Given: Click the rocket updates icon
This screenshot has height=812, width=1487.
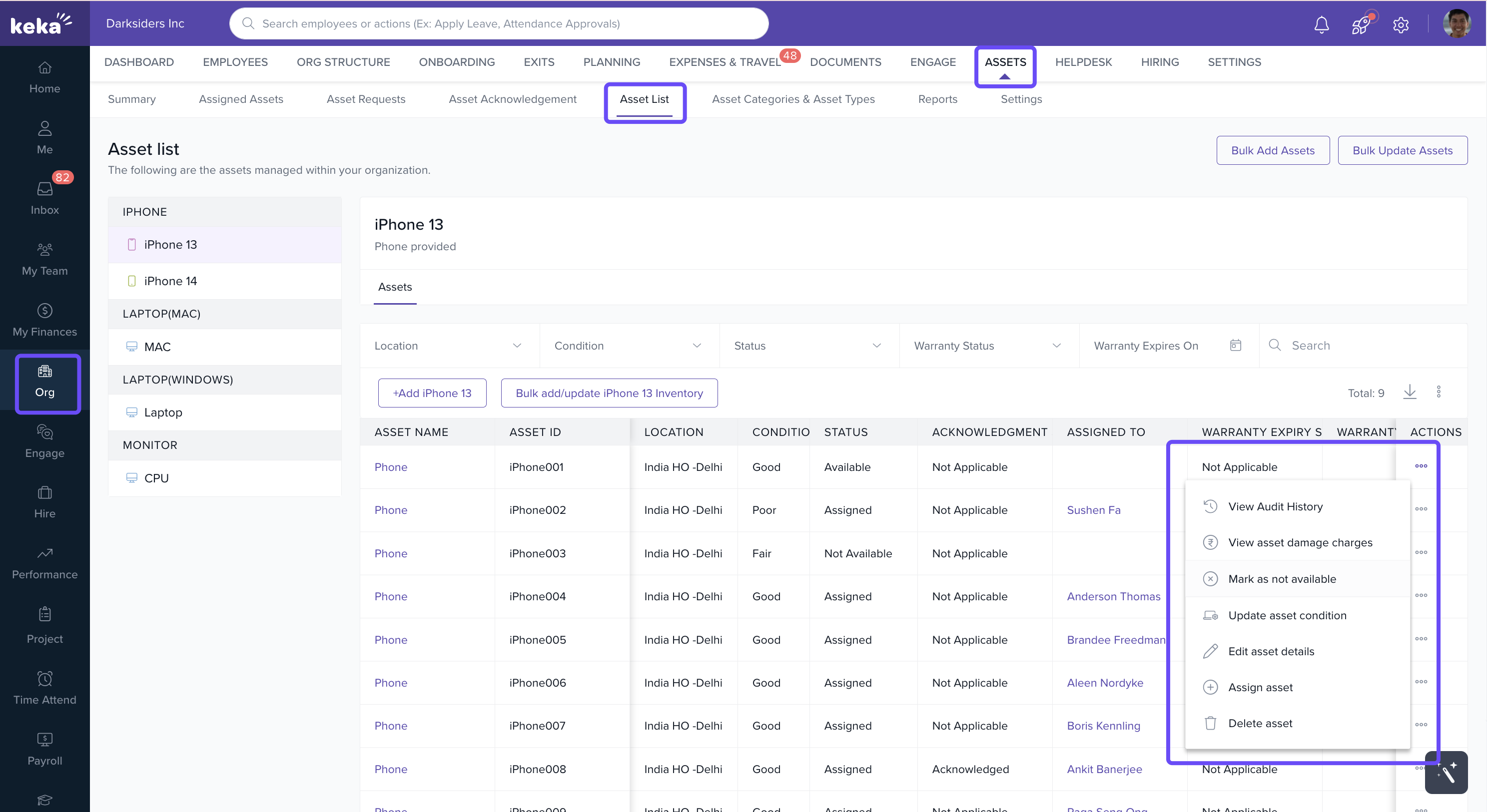Looking at the screenshot, I should pos(1361,24).
